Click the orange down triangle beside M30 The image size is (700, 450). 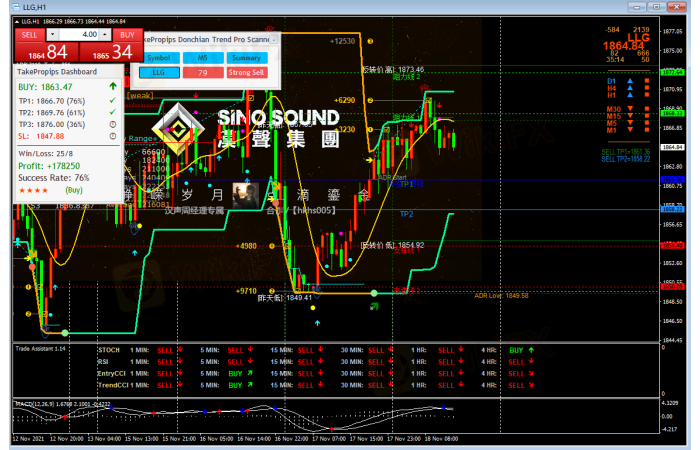(x=630, y=108)
